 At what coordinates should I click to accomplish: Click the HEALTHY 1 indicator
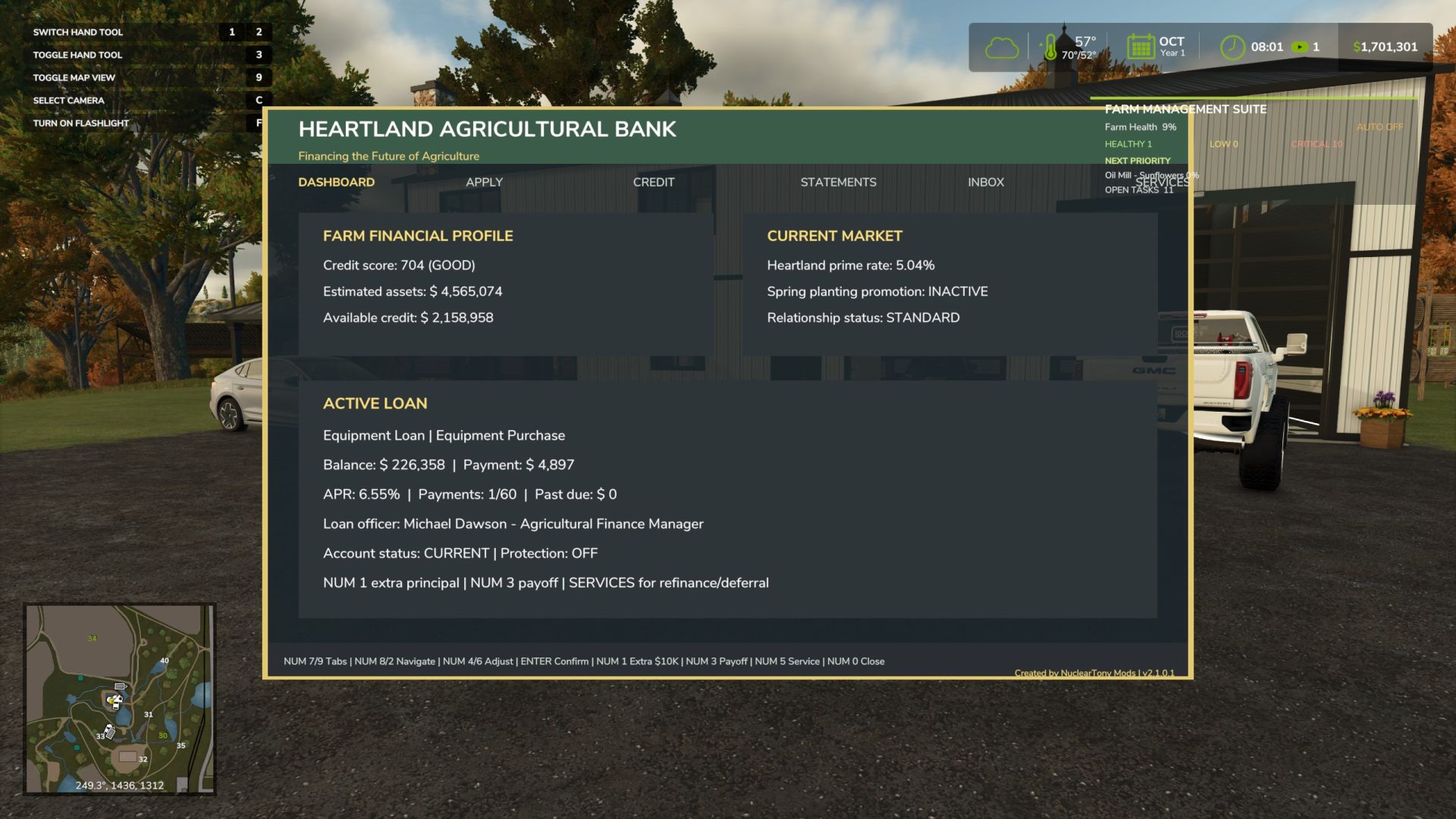[1128, 144]
